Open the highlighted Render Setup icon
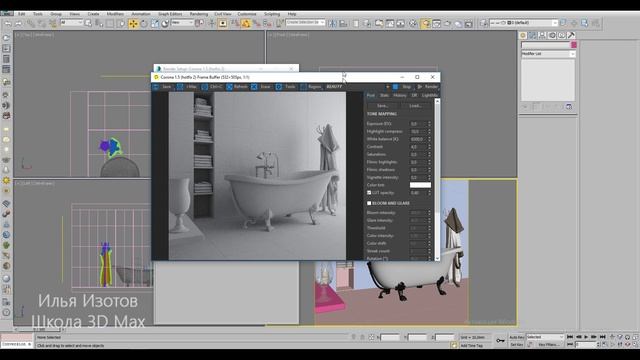 click(426, 23)
